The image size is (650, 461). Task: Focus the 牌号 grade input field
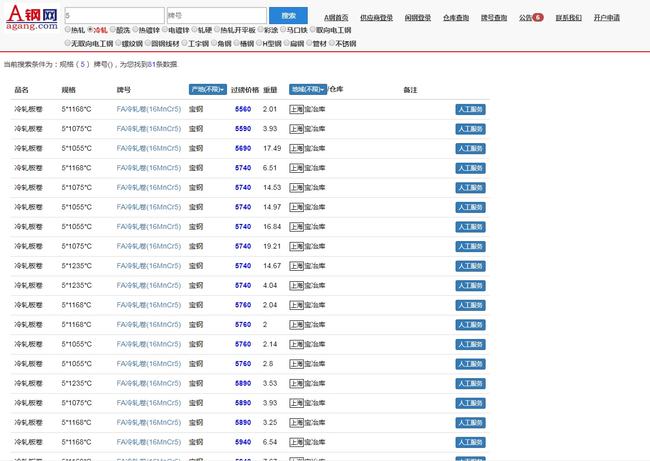(217, 16)
